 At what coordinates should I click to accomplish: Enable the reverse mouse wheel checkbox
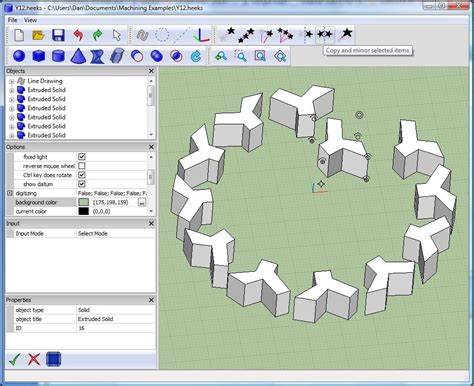(82, 166)
